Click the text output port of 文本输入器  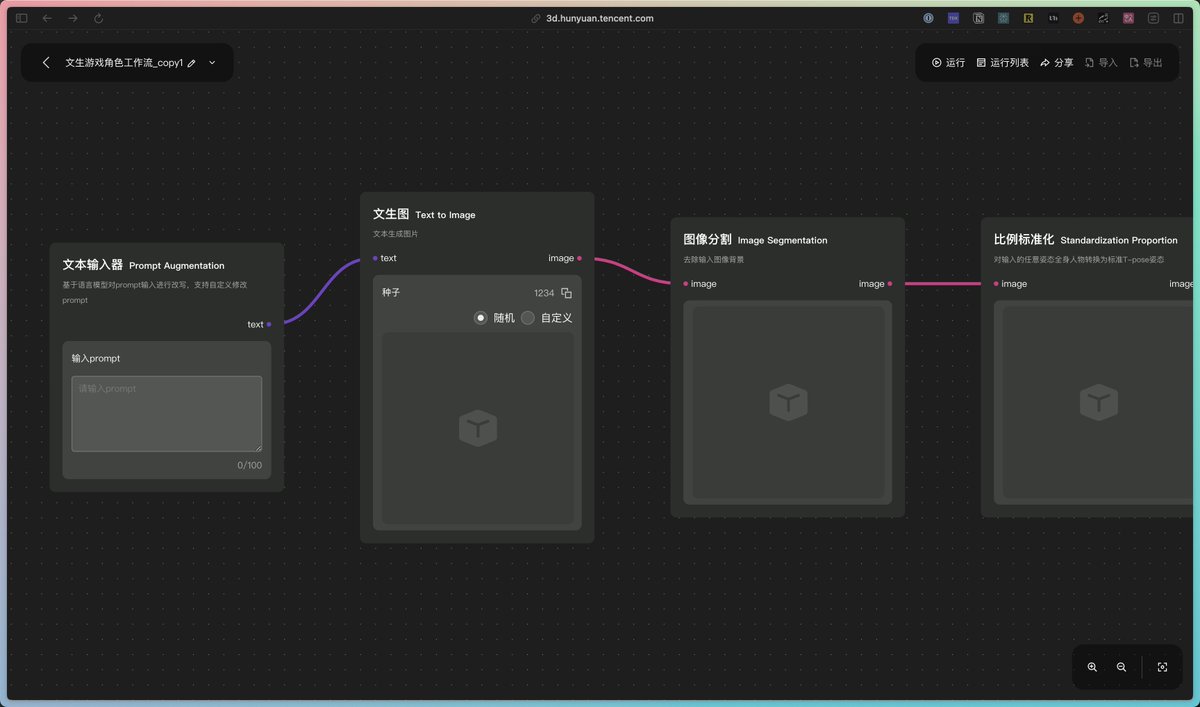[269, 324]
